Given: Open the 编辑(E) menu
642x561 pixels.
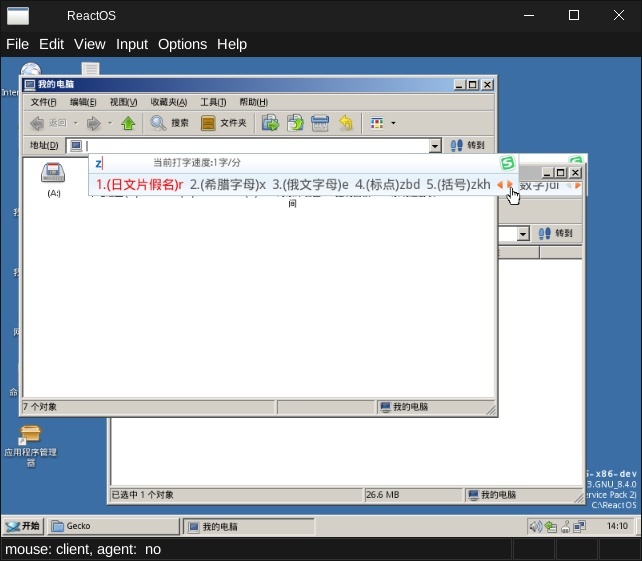Looking at the screenshot, I should click(83, 102).
